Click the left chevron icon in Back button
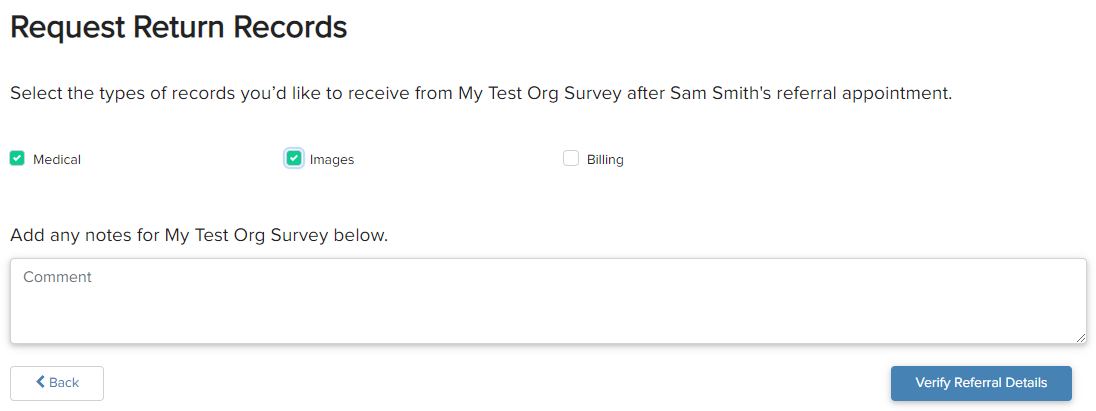 [x=41, y=382]
